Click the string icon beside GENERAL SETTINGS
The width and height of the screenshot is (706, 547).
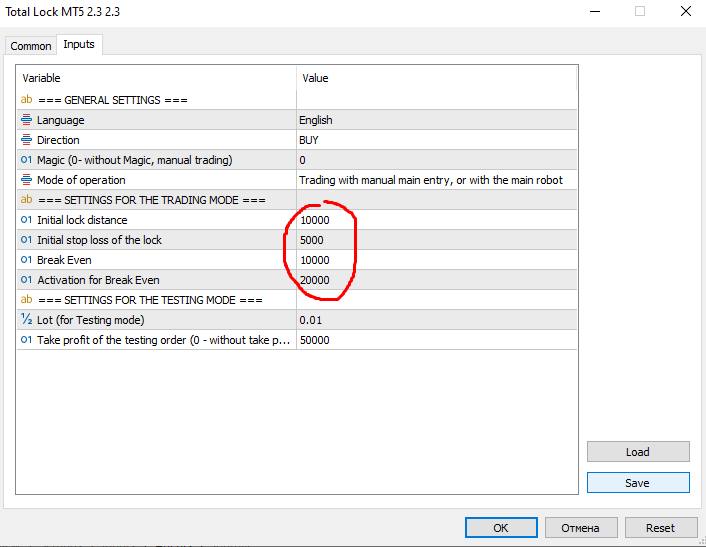27,99
